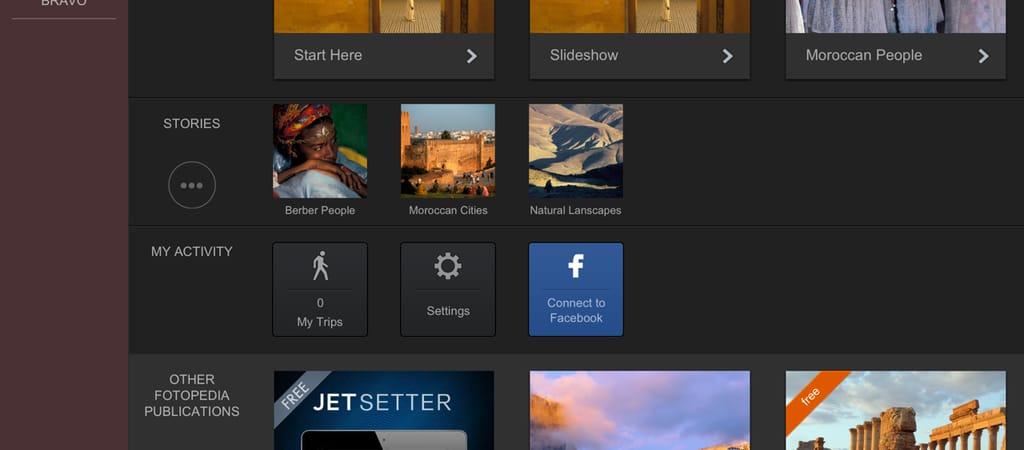Click the Start Here label
Viewport: 1024px width, 450px height.
(x=328, y=55)
